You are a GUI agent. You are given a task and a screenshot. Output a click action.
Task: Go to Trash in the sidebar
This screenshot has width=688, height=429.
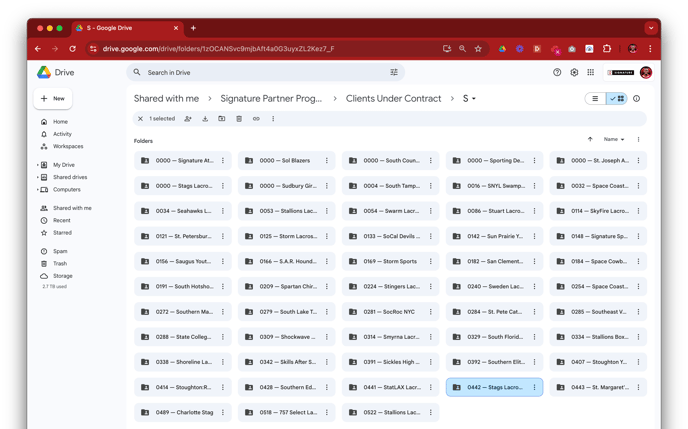click(x=60, y=263)
